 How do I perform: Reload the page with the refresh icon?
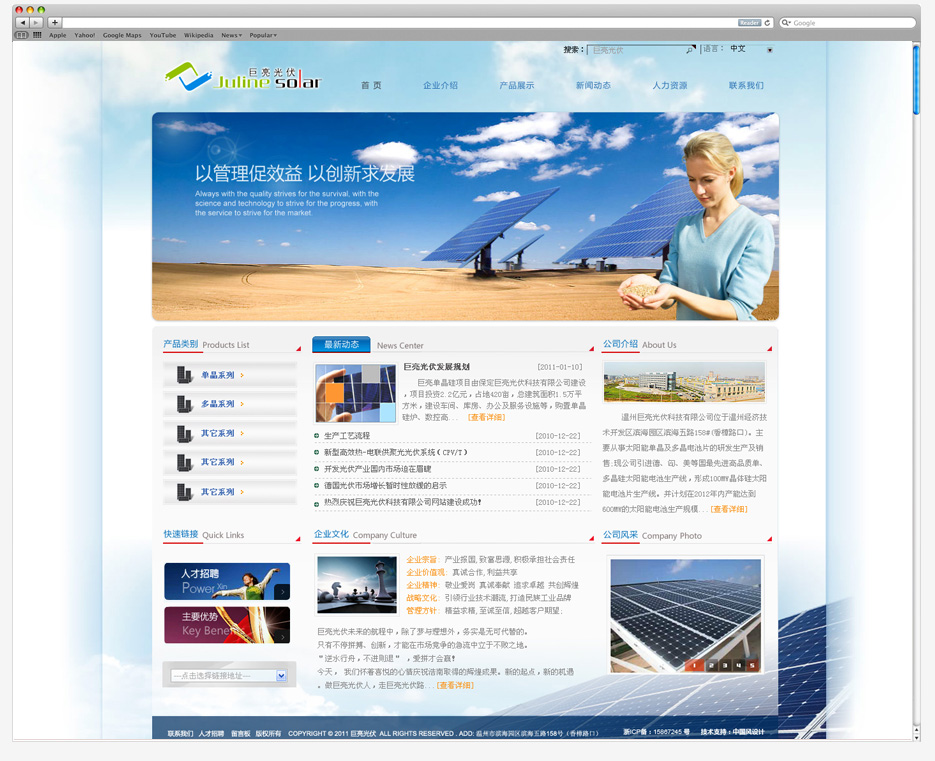(x=768, y=22)
